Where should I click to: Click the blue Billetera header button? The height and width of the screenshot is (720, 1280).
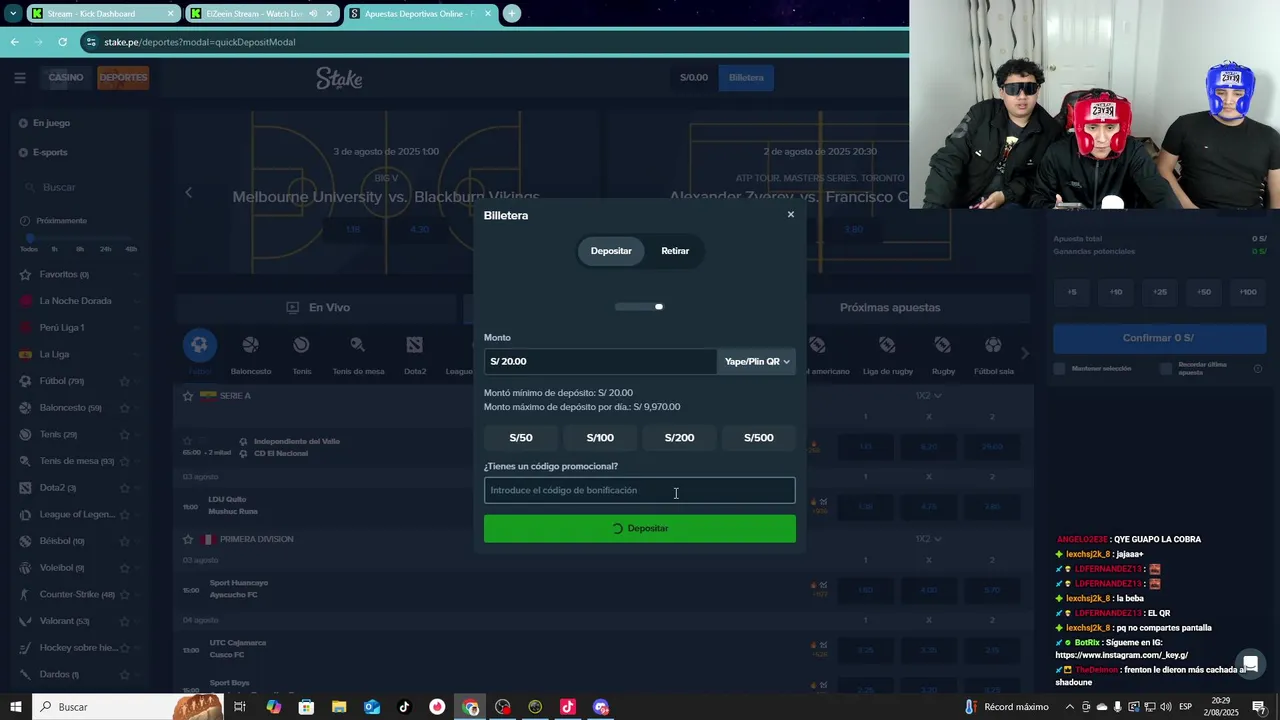coord(746,78)
